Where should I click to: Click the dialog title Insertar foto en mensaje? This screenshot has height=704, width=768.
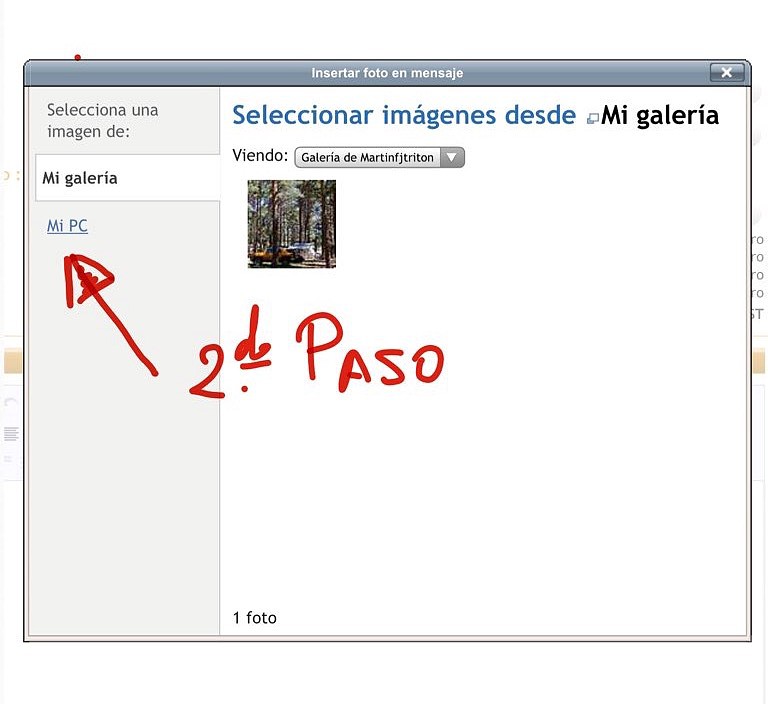point(387,73)
